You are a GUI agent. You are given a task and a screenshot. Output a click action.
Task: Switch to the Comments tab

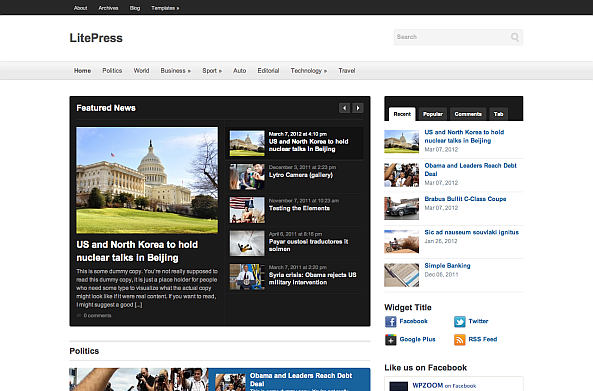point(468,114)
